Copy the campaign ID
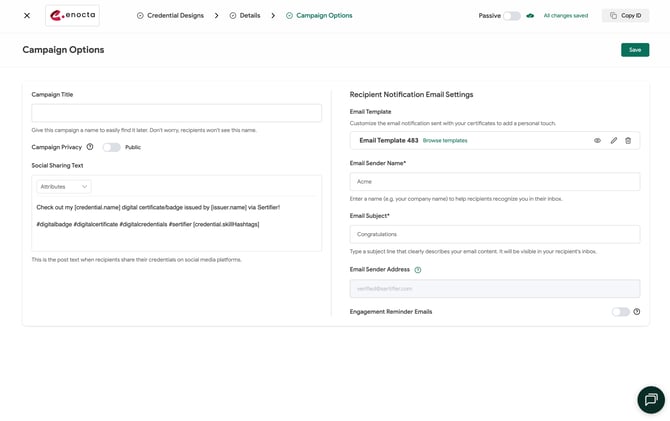This screenshot has width=670, height=421. click(626, 15)
